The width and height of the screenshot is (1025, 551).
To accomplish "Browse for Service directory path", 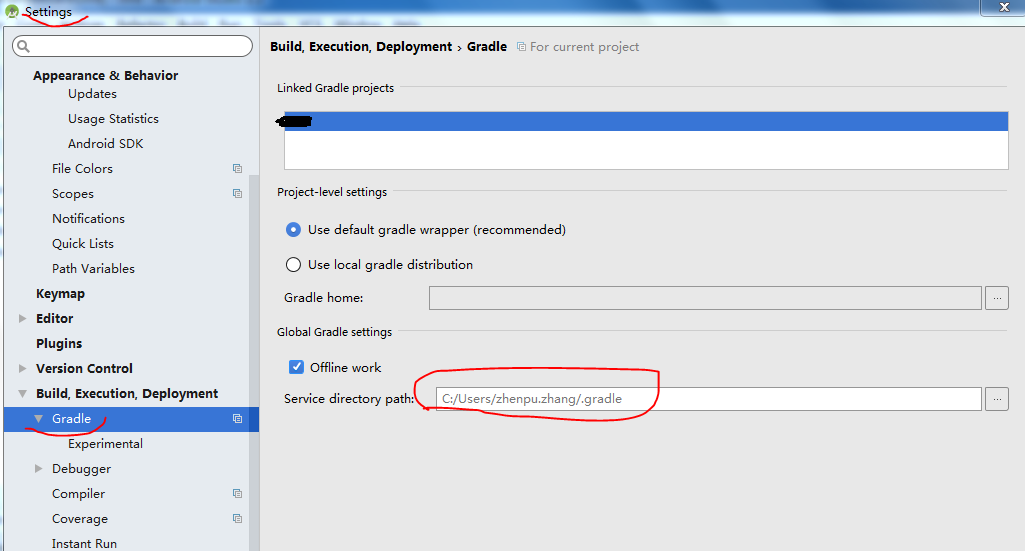I will pos(996,399).
